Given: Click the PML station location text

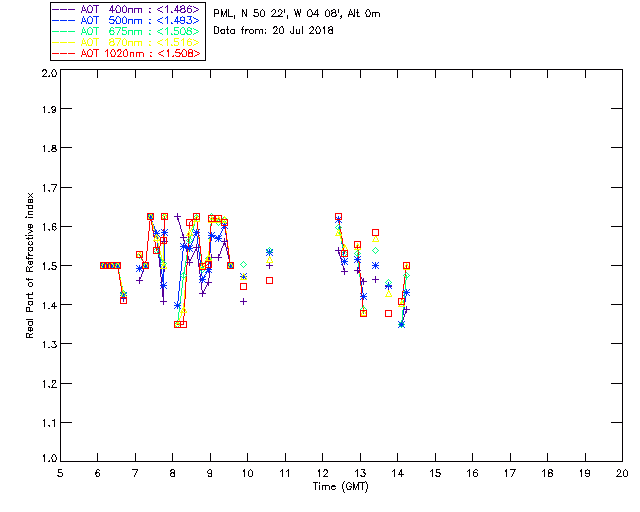Looking at the screenshot, I should click(x=297, y=14).
